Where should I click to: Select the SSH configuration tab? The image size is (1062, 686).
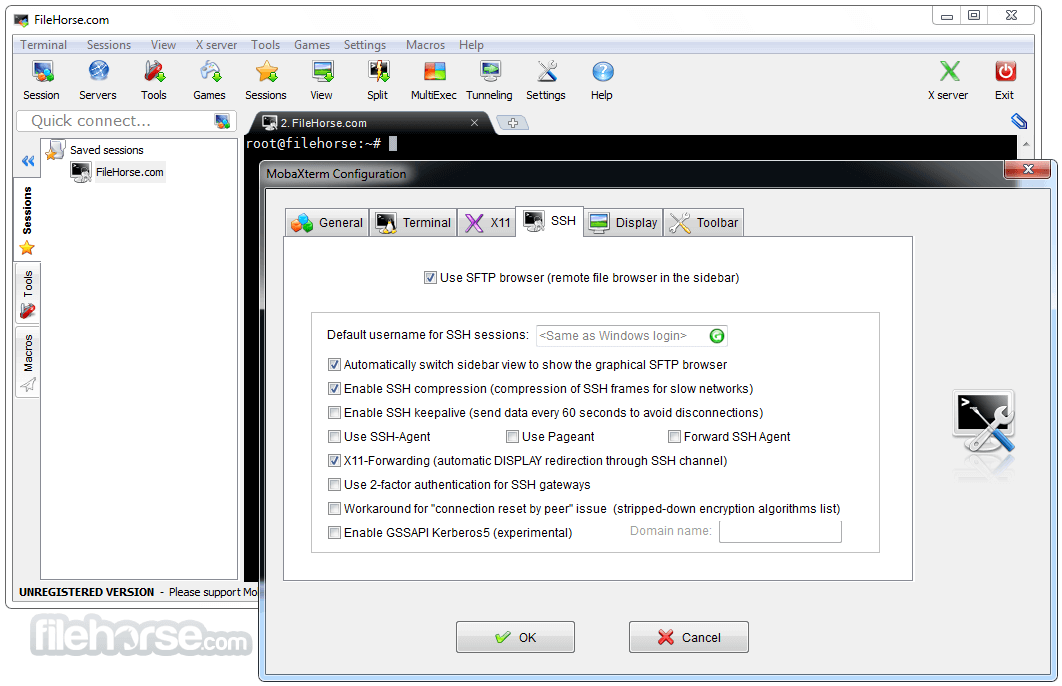pyautogui.click(x=550, y=221)
